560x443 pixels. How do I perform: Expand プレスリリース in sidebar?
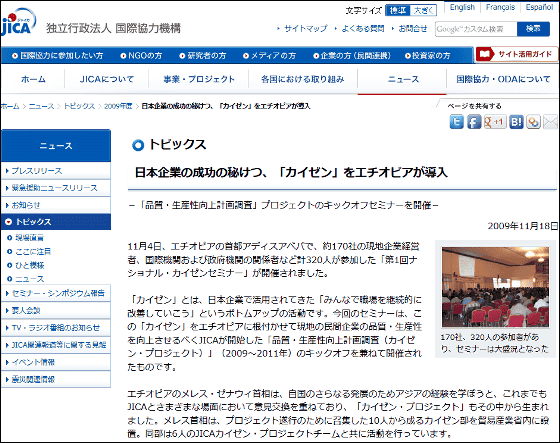[56, 171]
